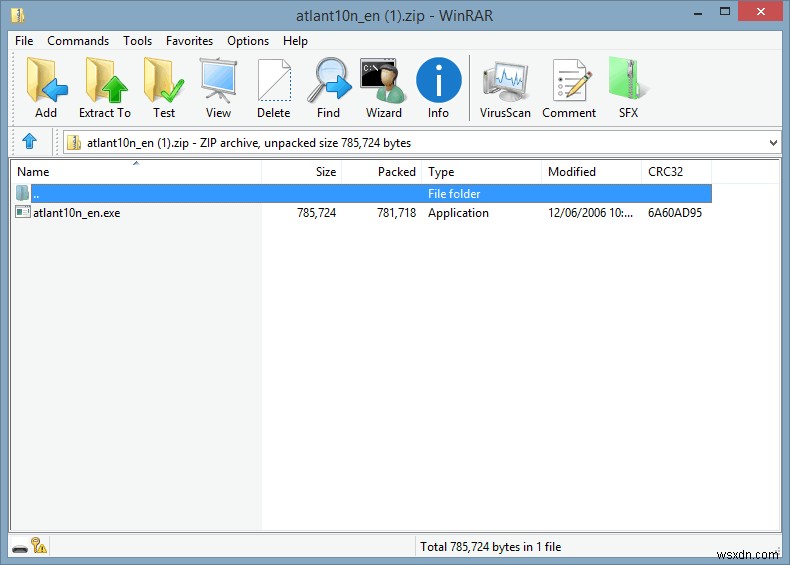
Task: Click the Extract To toolbar icon
Action: click(105, 88)
